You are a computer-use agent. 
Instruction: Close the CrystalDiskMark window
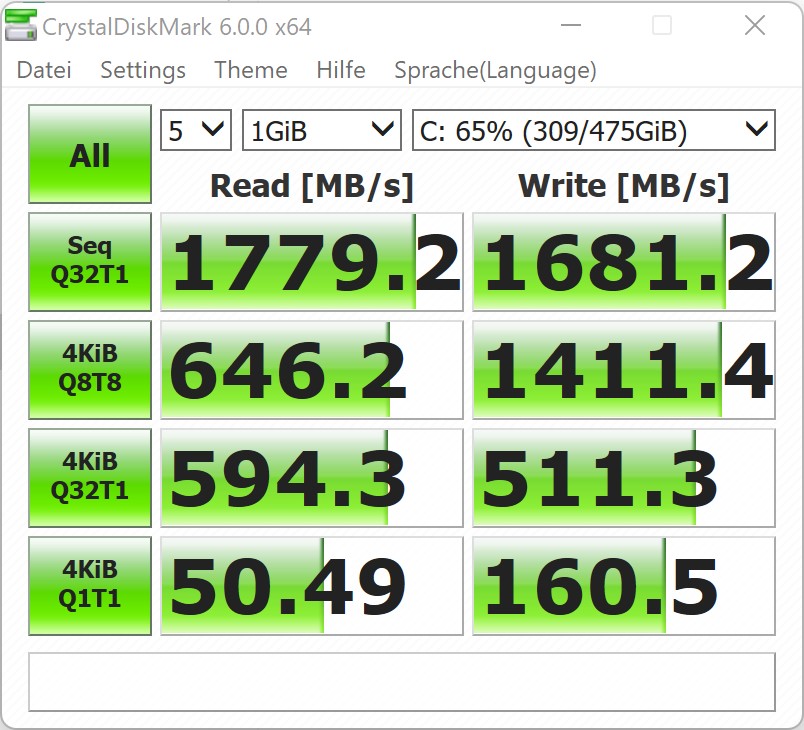coord(755,25)
